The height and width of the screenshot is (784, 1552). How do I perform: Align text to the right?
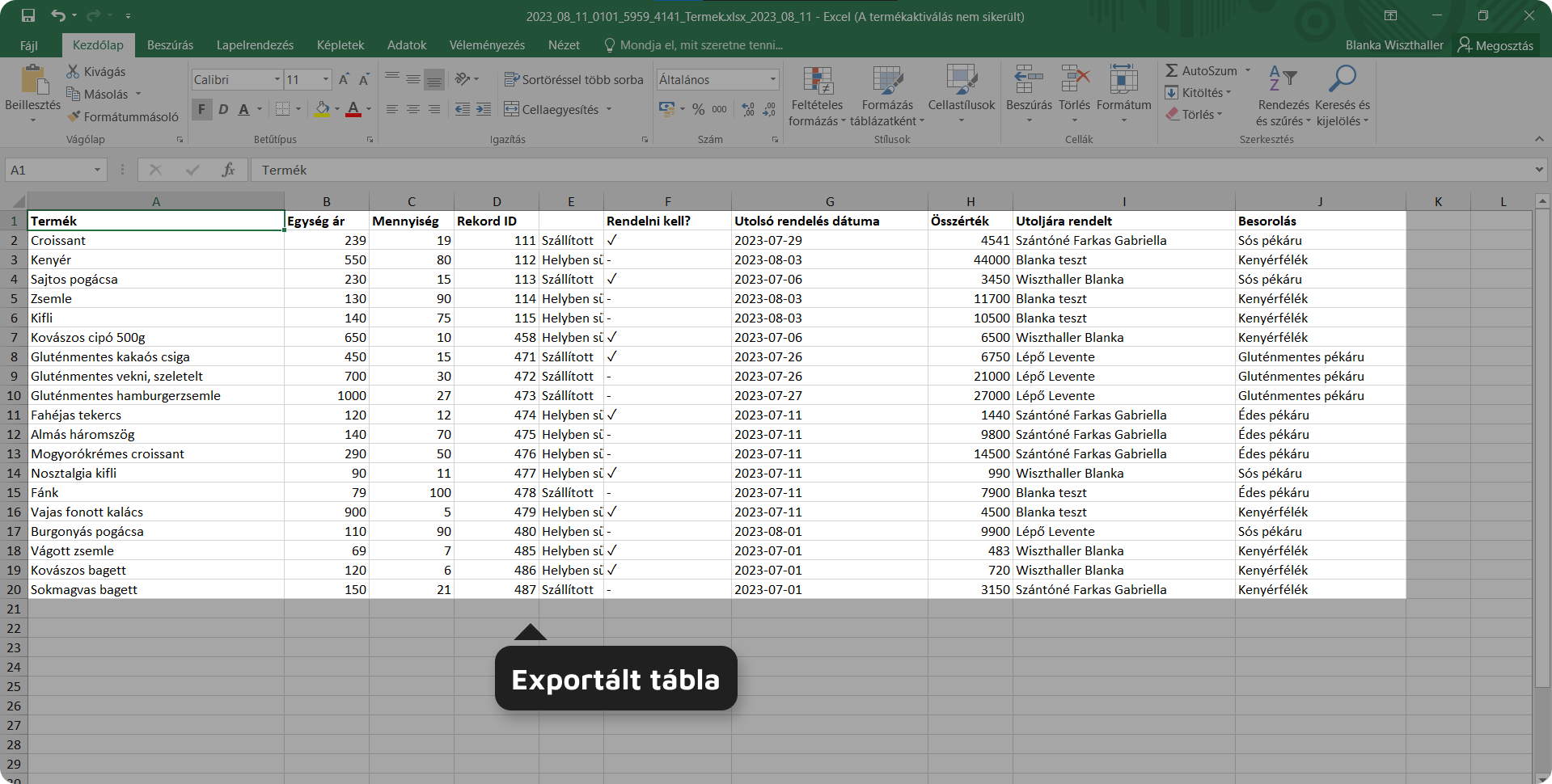[434, 109]
